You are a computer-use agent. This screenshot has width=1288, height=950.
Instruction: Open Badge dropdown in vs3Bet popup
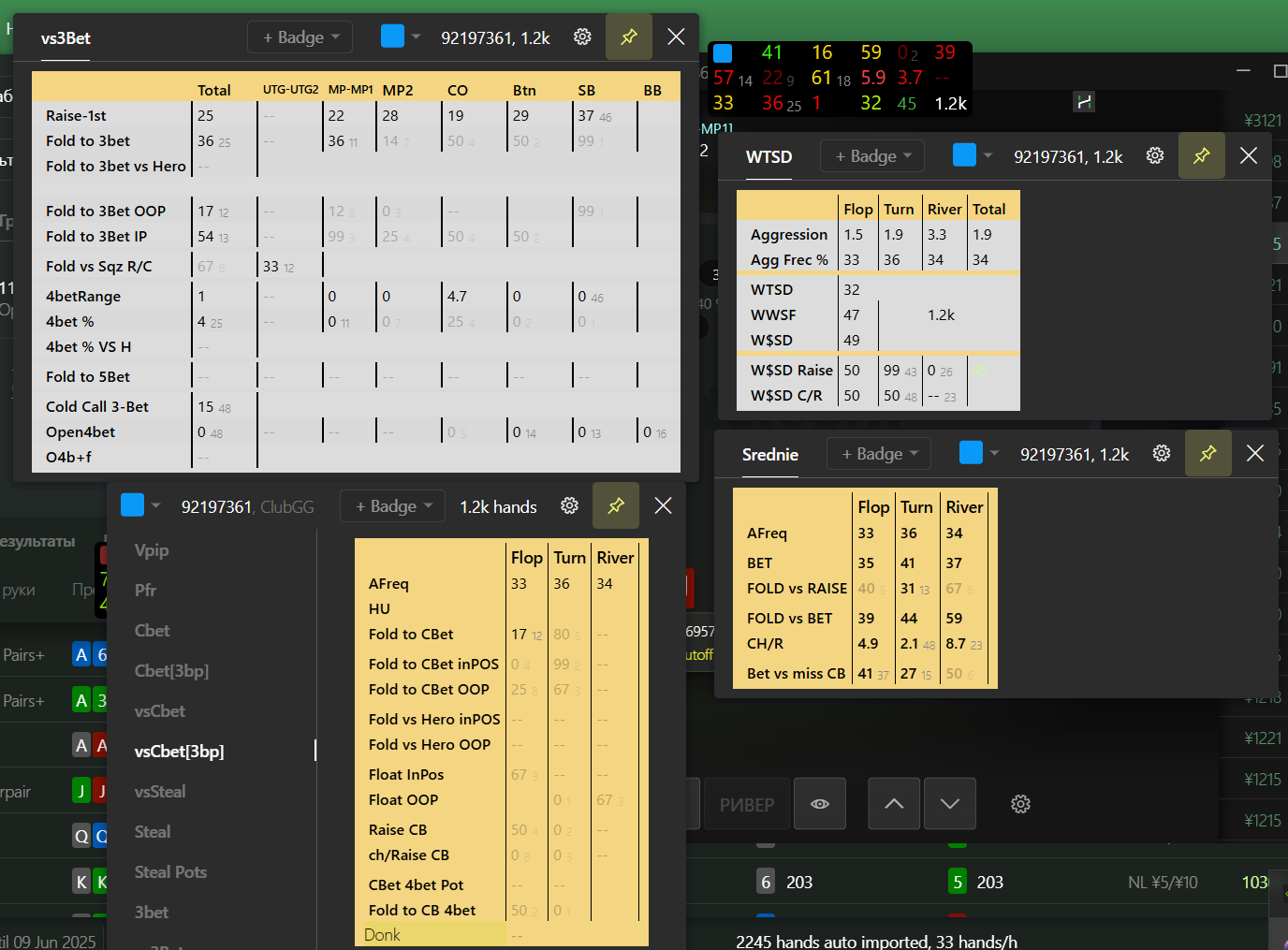(300, 37)
